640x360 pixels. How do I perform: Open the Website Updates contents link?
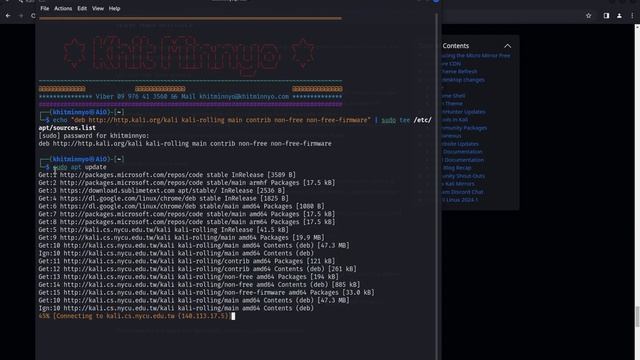click(x=460, y=144)
